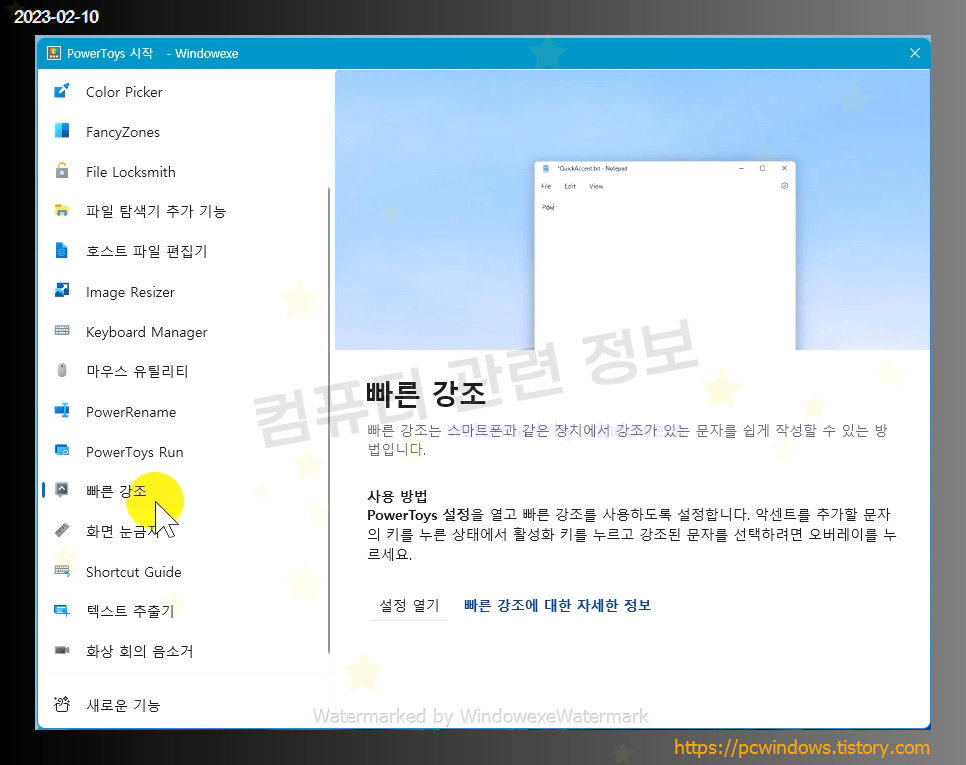Go to Image Resizer page

coord(184,292)
